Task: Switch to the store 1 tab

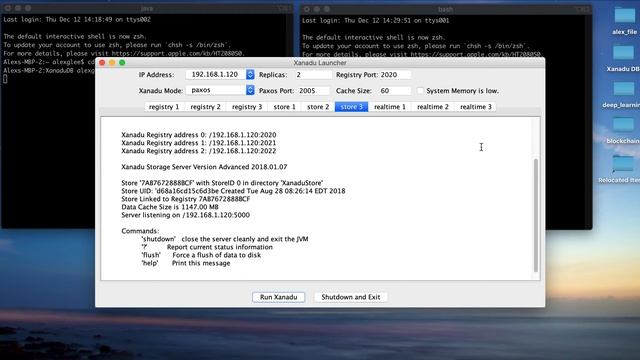Action: (x=284, y=107)
